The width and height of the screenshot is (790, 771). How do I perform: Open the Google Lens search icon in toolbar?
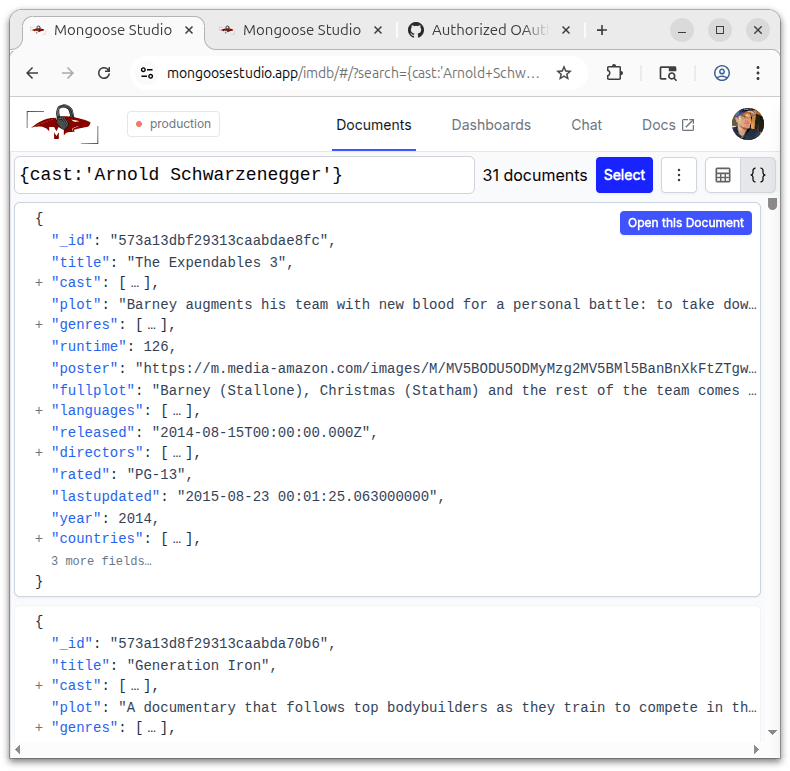click(668, 73)
